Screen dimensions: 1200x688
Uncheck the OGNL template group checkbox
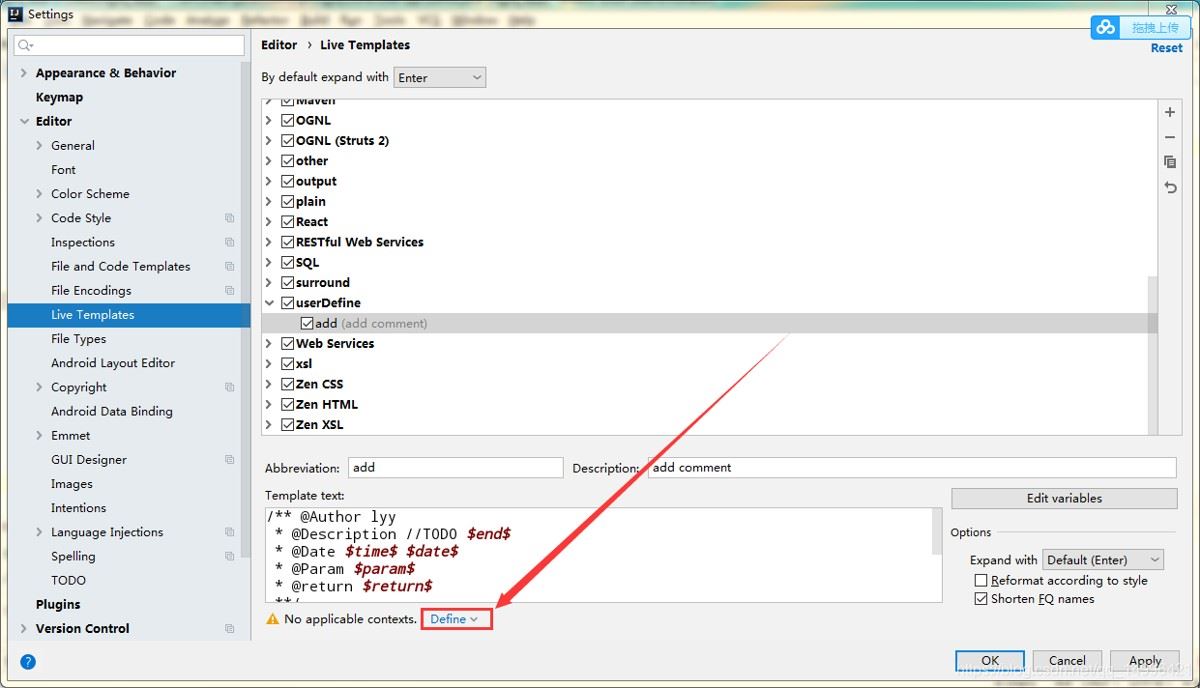(x=288, y=120)
